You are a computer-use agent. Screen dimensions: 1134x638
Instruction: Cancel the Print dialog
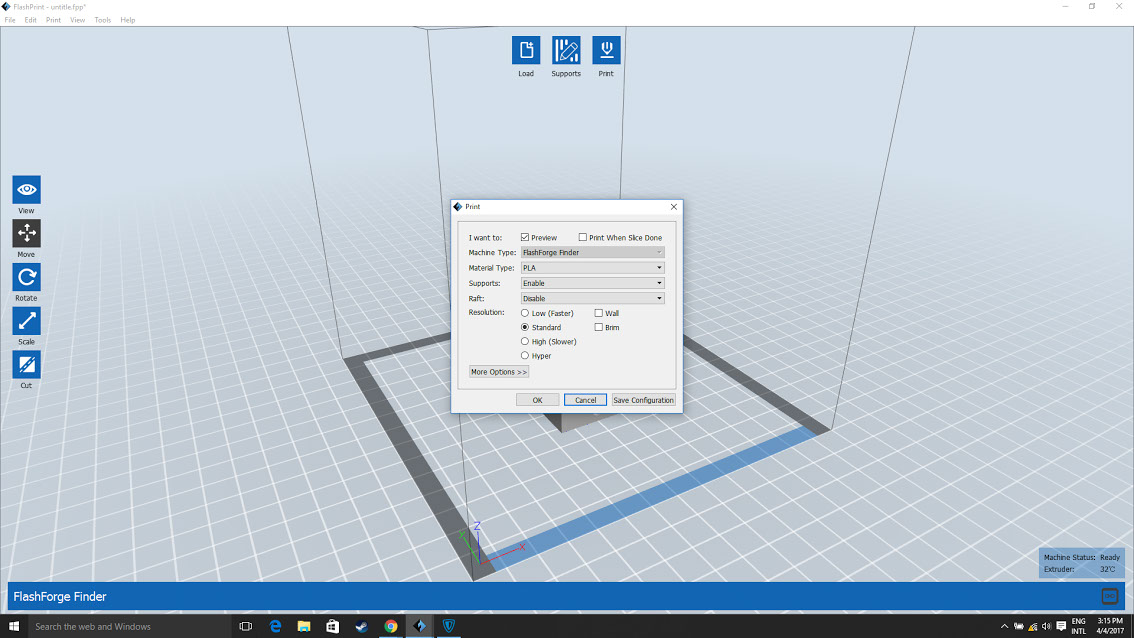585,400
